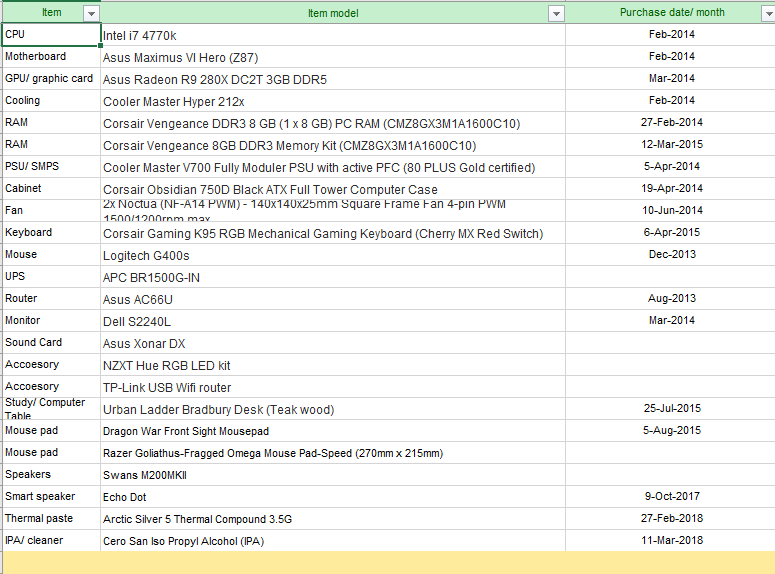Select the UPS item cell
775x574 pixels.
[51, 276]
